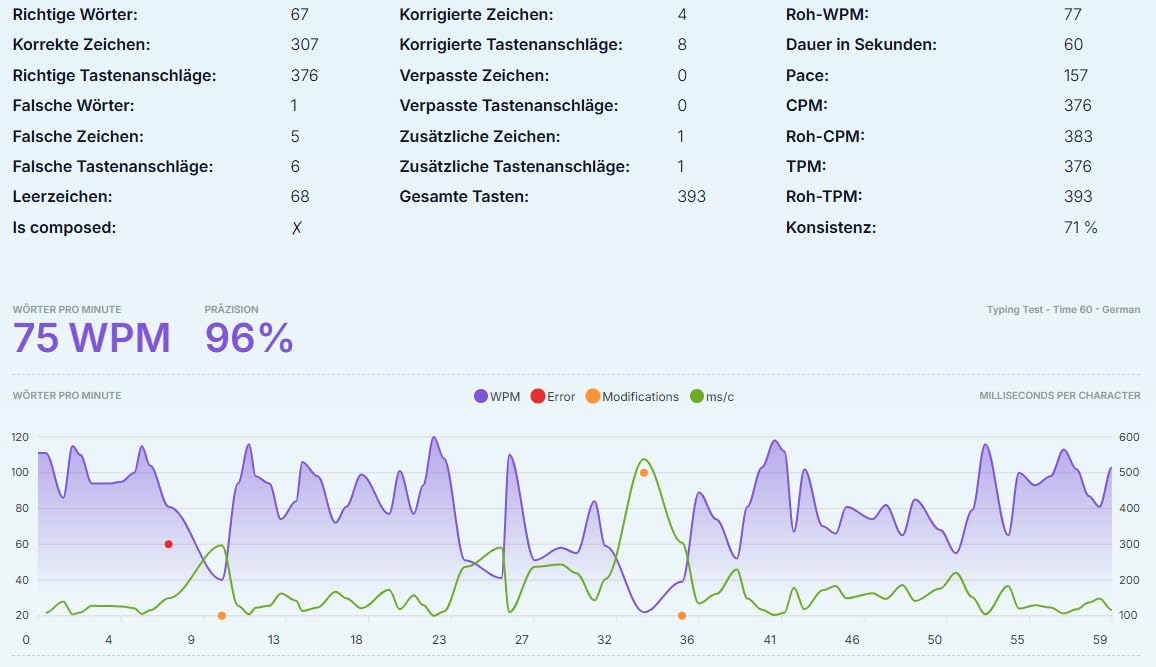
Task: Click the value 157 for Pace
Action: pos(1076,75)
